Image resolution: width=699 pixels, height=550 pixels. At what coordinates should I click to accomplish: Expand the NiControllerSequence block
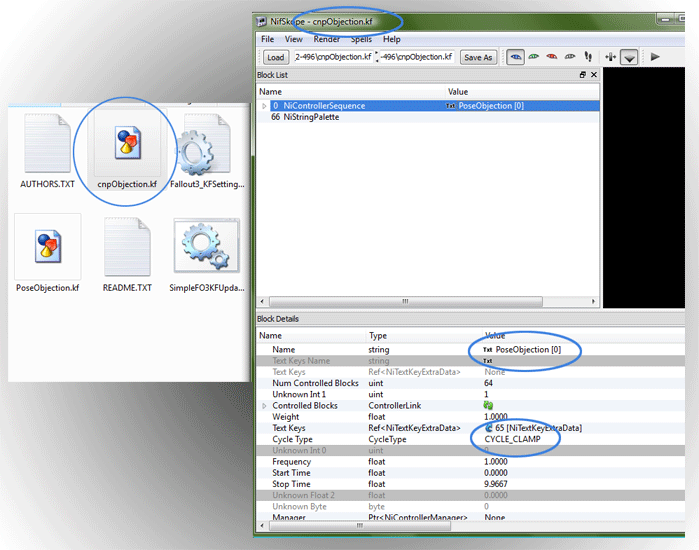pyautogui.click(x=264, y=106)
